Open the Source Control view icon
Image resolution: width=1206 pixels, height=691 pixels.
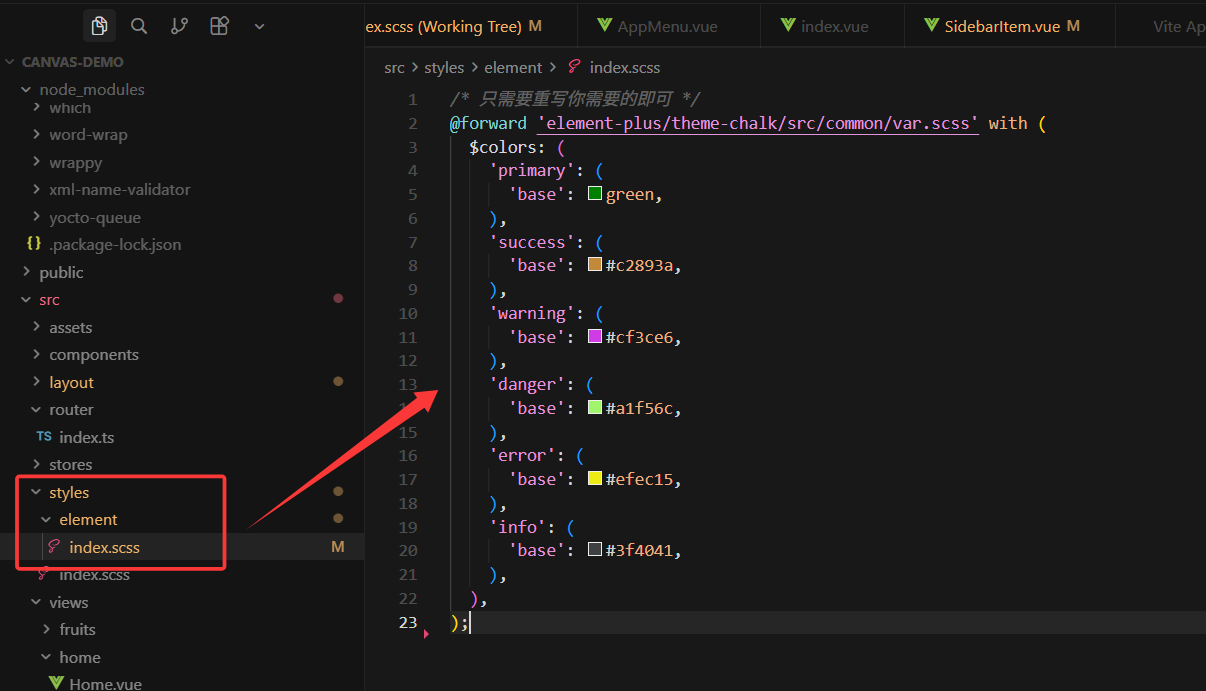(179, 26)
